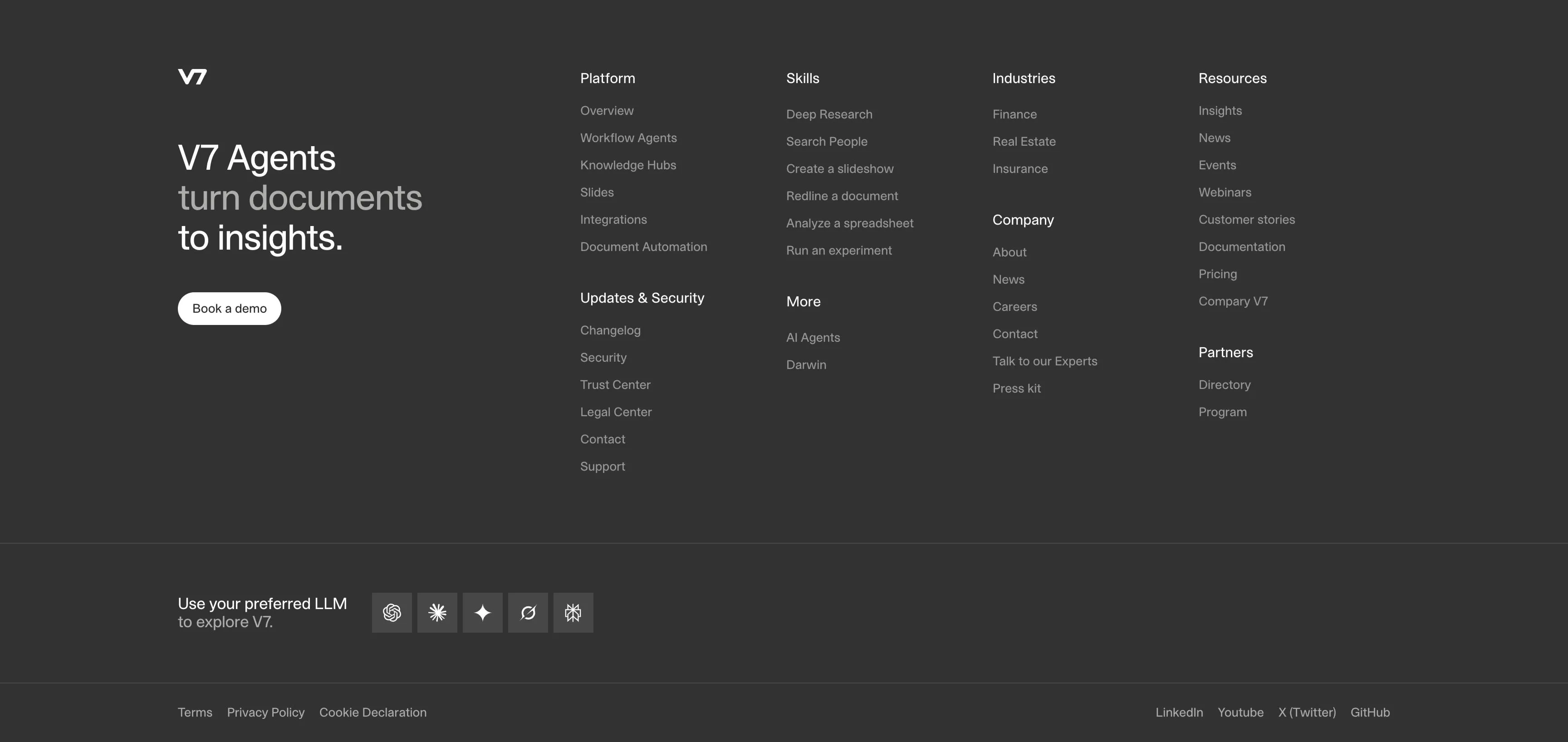Explore V7 with the Claude starburst icon
Image resolution: width=1568 pixels, height=742 pixels.
tap(437, 612)
